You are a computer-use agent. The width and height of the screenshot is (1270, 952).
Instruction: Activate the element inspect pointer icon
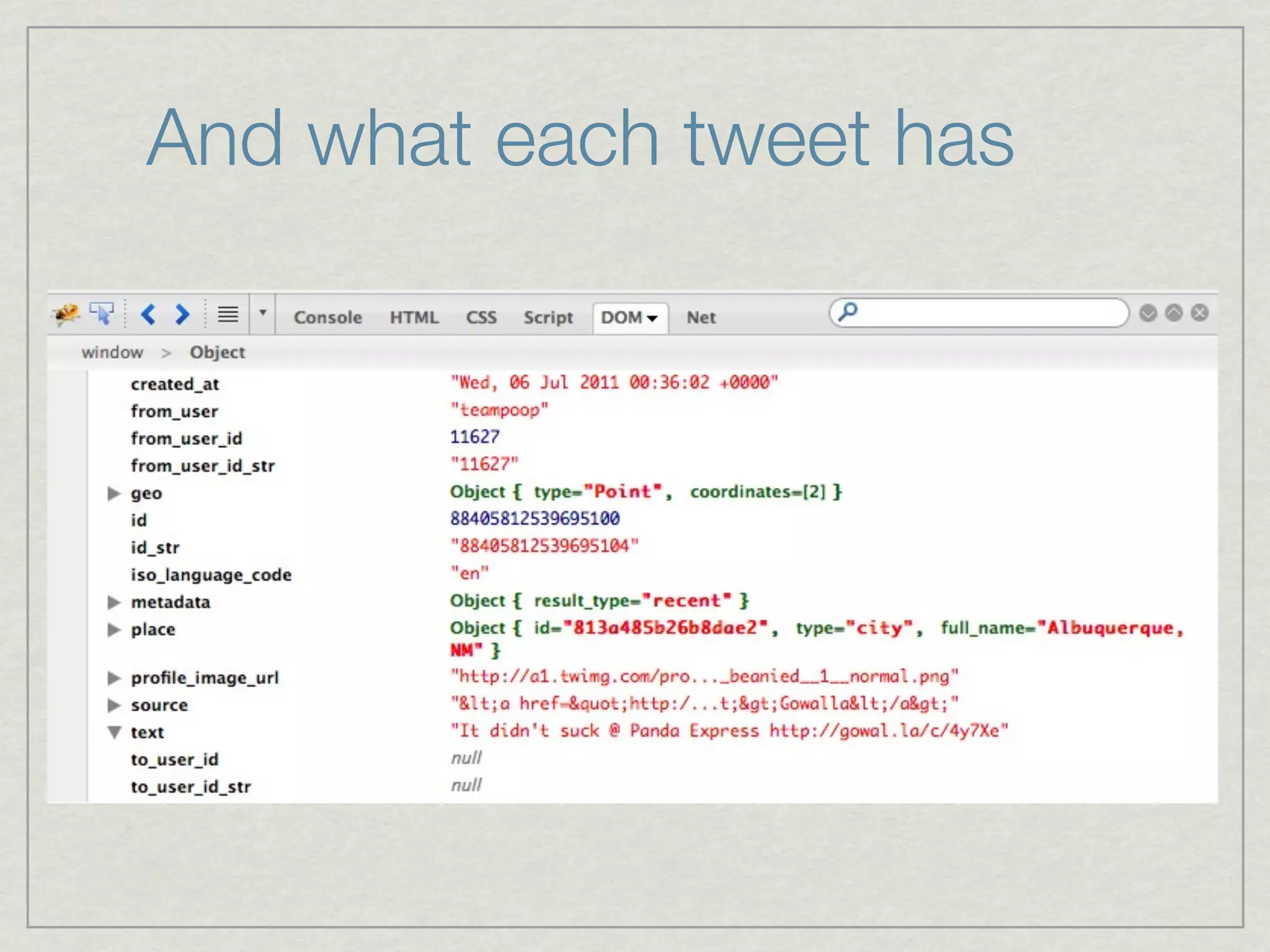click(102, 314)
